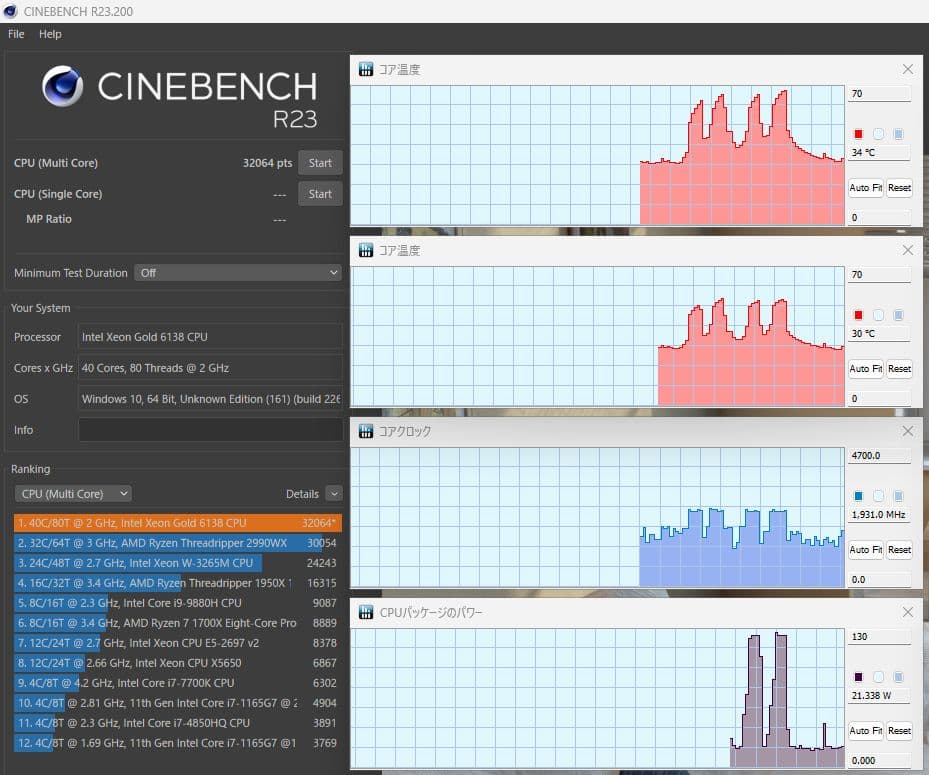Viewport: 929px width, 775px height.
Task: Open the File menu
Action: [16, 34]
